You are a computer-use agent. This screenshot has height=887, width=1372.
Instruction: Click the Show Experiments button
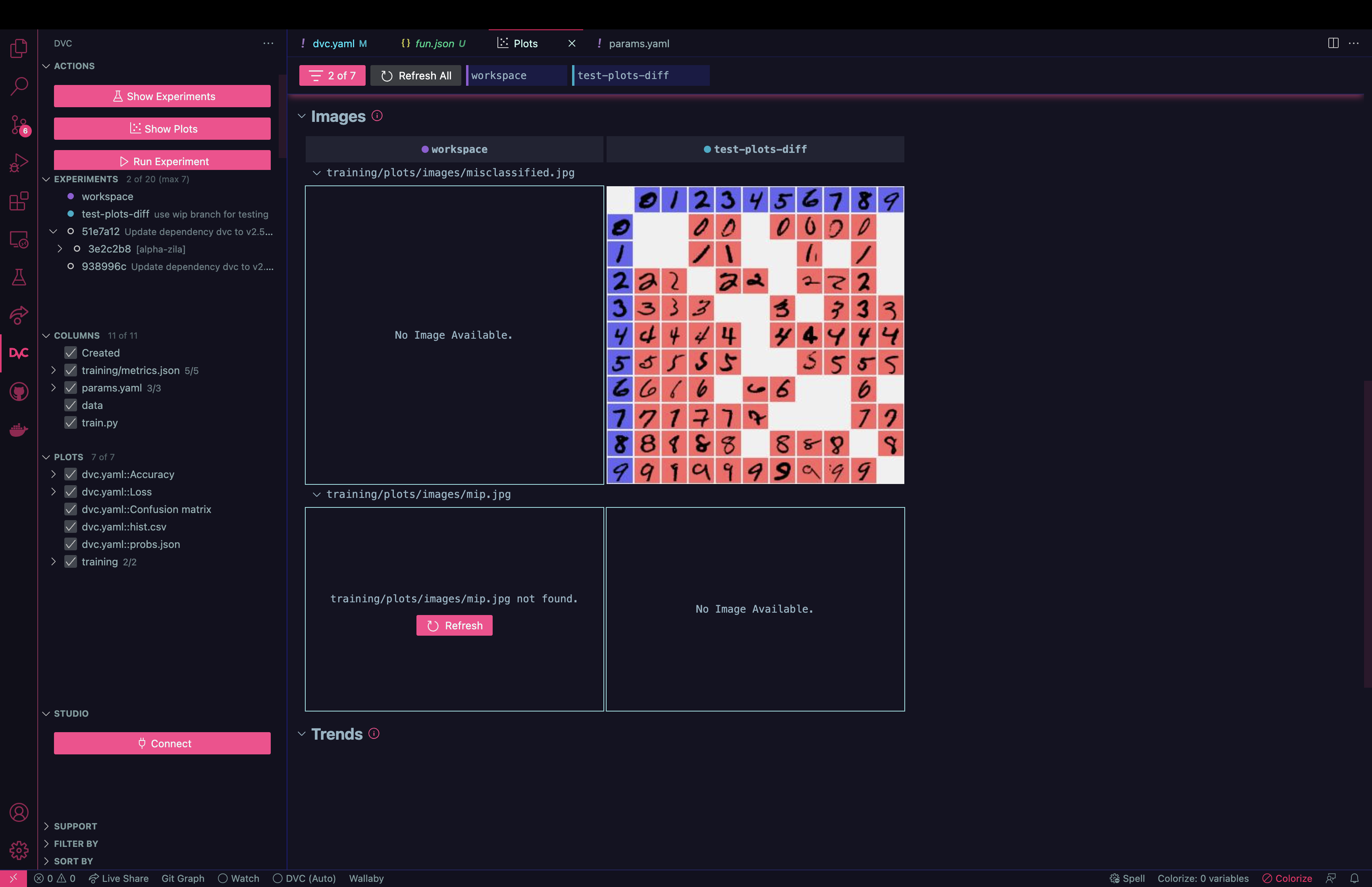[x=162, y=96]
